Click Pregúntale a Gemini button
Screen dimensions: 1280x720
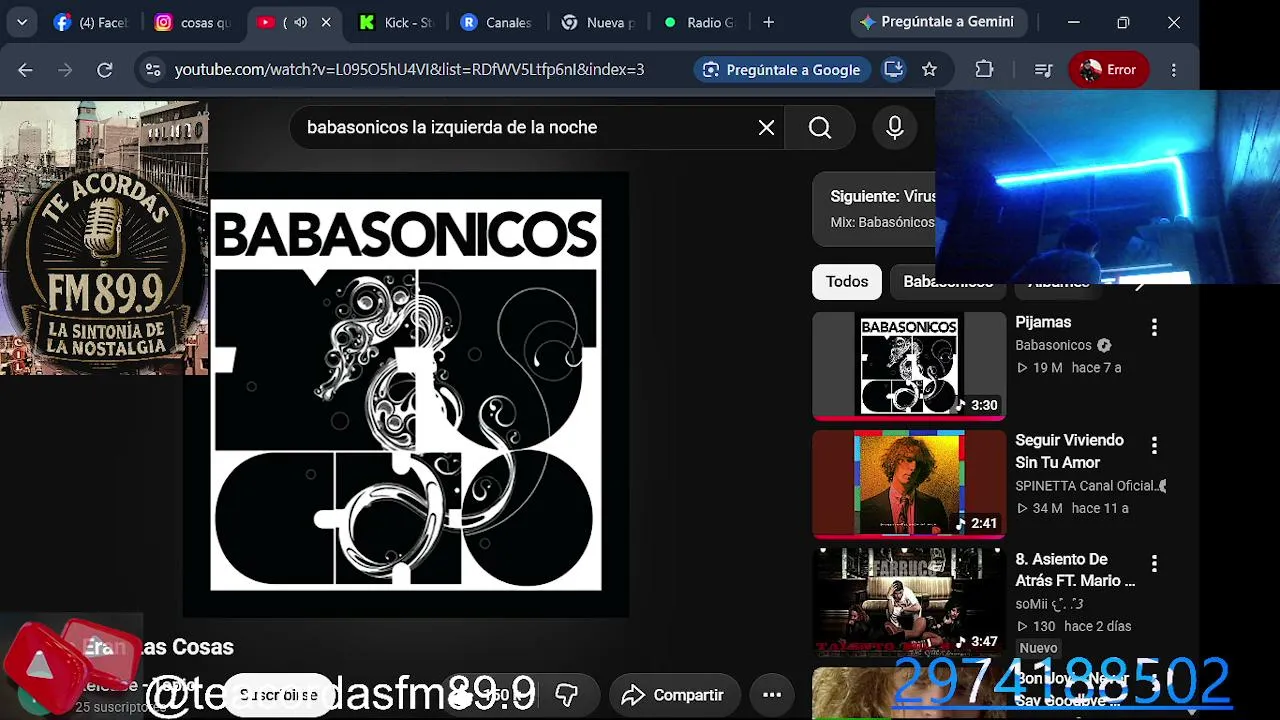tap(937, 22)
